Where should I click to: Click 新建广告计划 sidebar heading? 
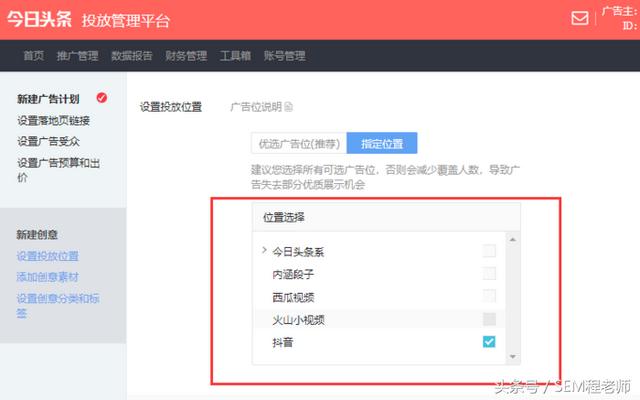[48, 99]
